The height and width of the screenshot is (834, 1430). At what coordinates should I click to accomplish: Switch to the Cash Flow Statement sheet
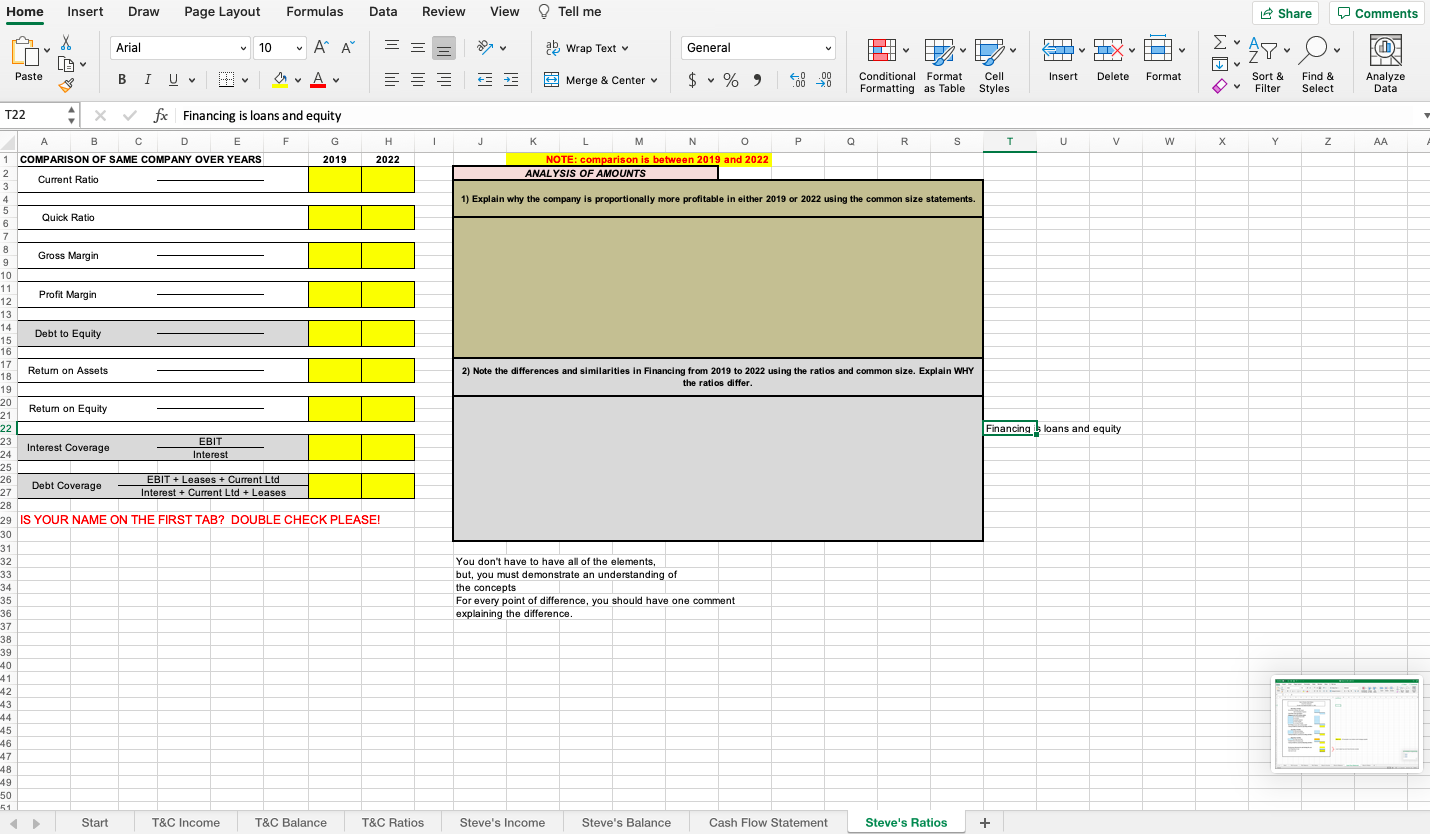(767, 822)
